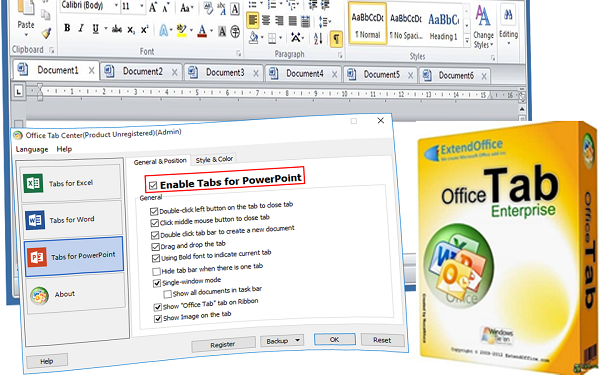Apply red font color

(x=202, y=31)
